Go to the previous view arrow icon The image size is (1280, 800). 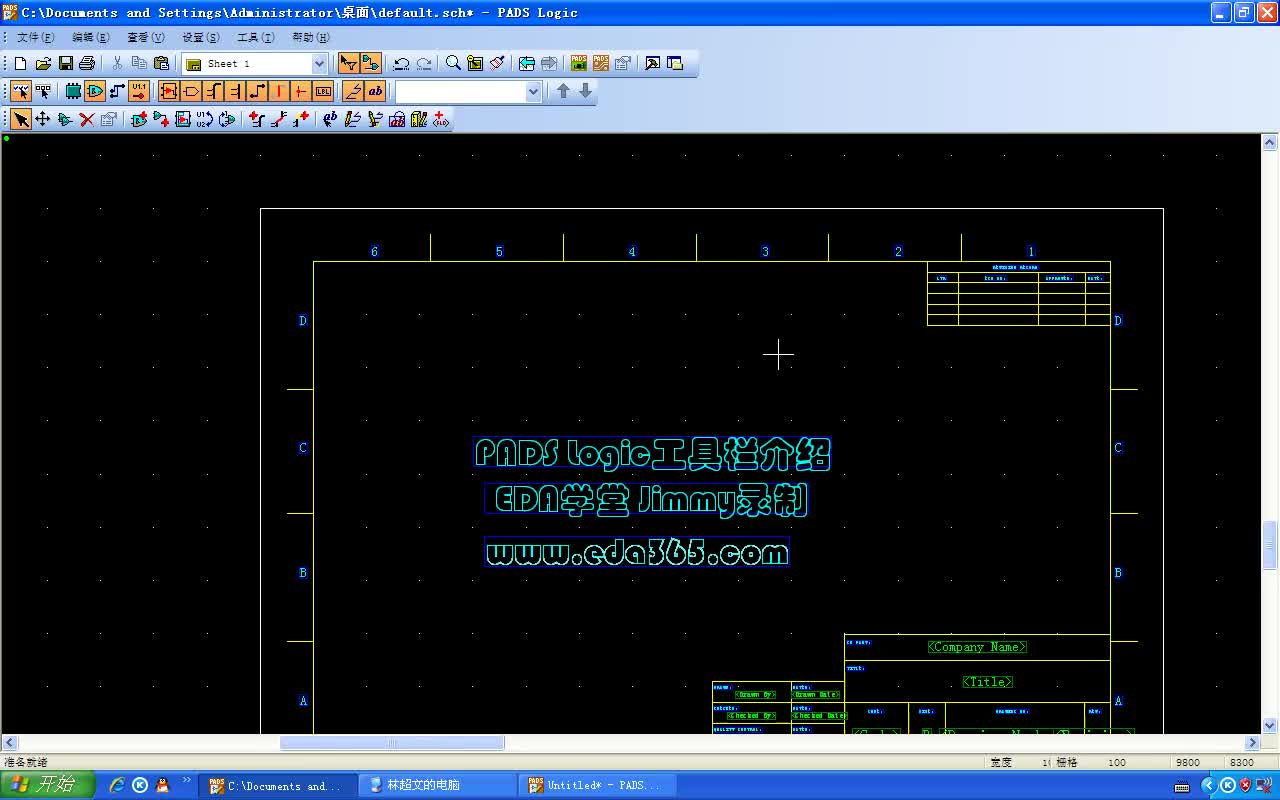coord(527,63)
